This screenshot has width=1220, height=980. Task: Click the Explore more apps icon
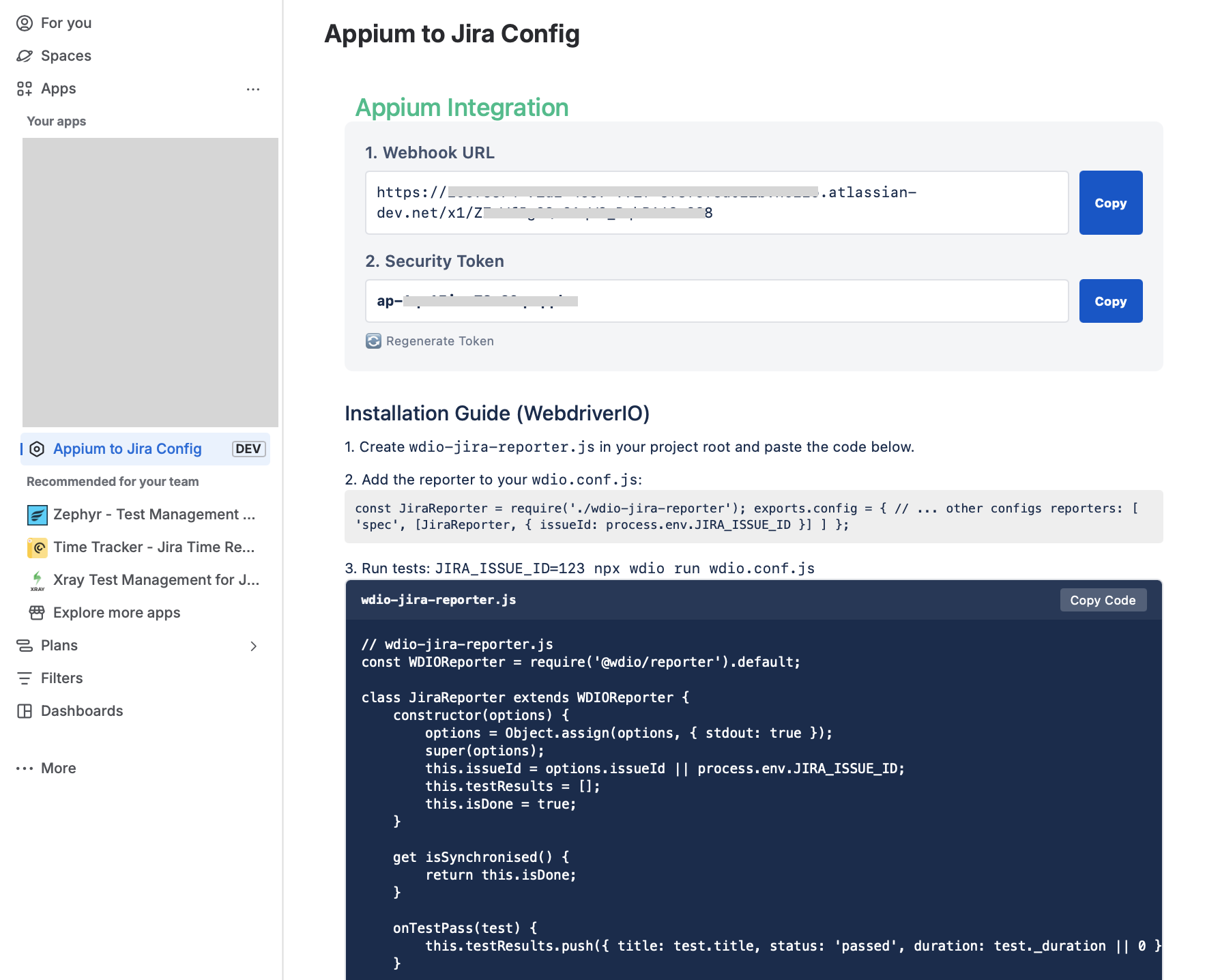click(38, 612)
